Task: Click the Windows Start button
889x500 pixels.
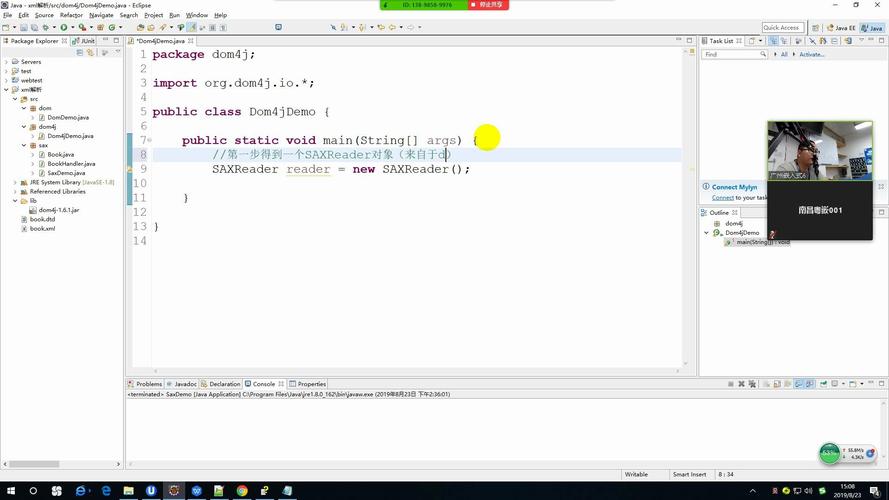Action: (10, 491)
